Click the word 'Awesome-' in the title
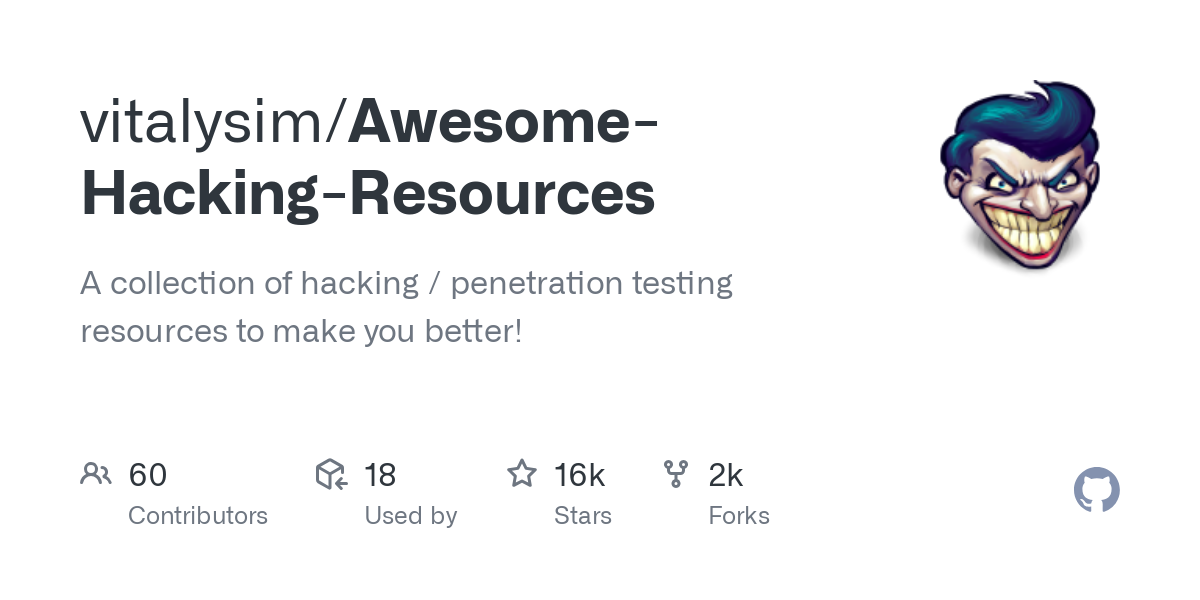This screenshot has width=1200, height=600. (503, 122)
